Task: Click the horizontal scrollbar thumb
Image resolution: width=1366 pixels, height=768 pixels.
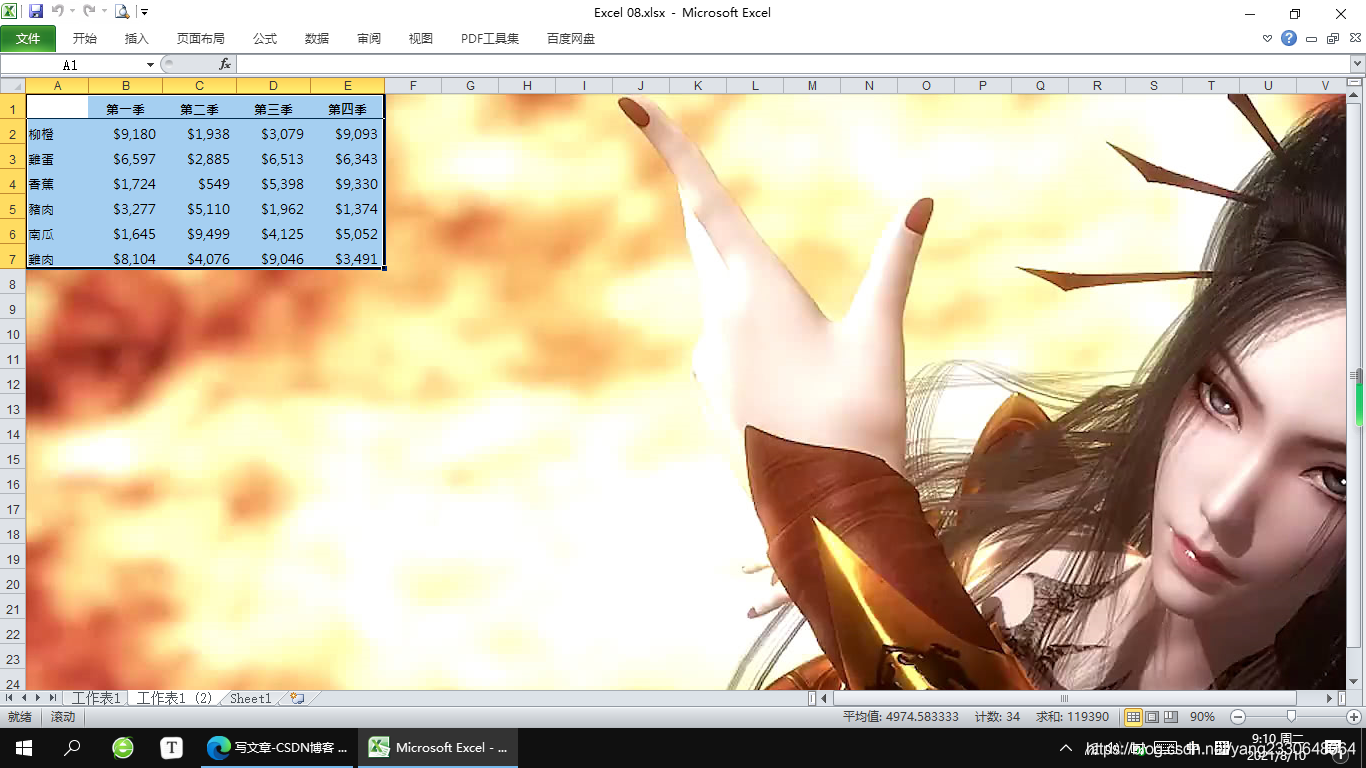Action: point(1064,698)
